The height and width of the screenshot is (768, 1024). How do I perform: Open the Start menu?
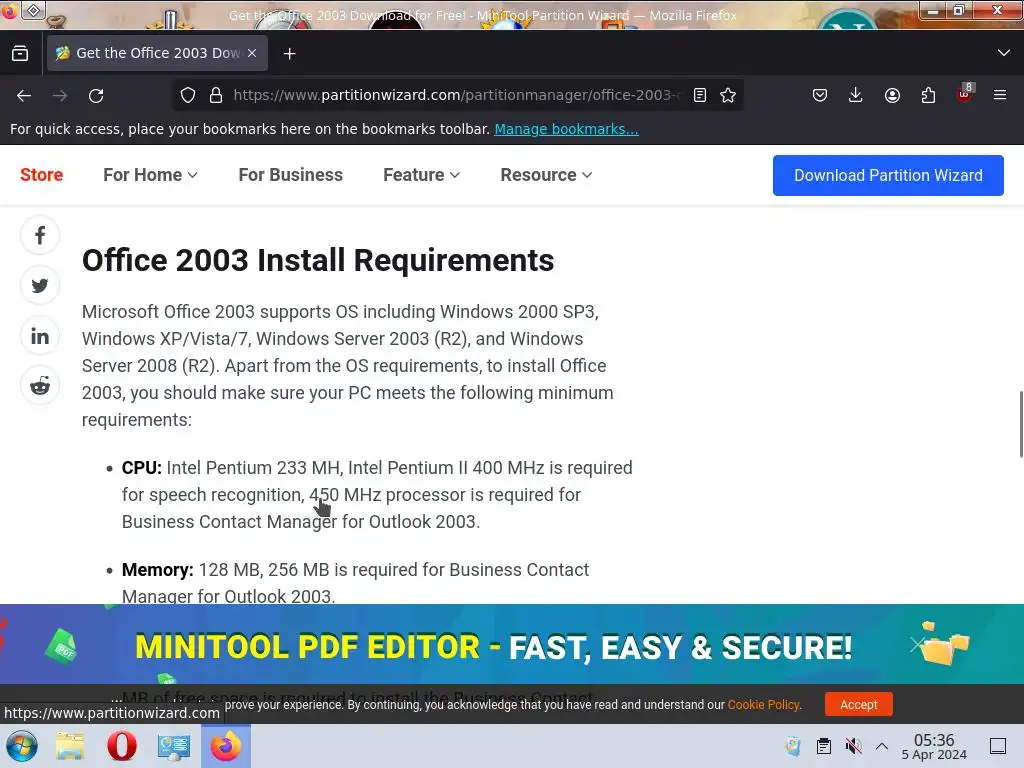point(22,746)
